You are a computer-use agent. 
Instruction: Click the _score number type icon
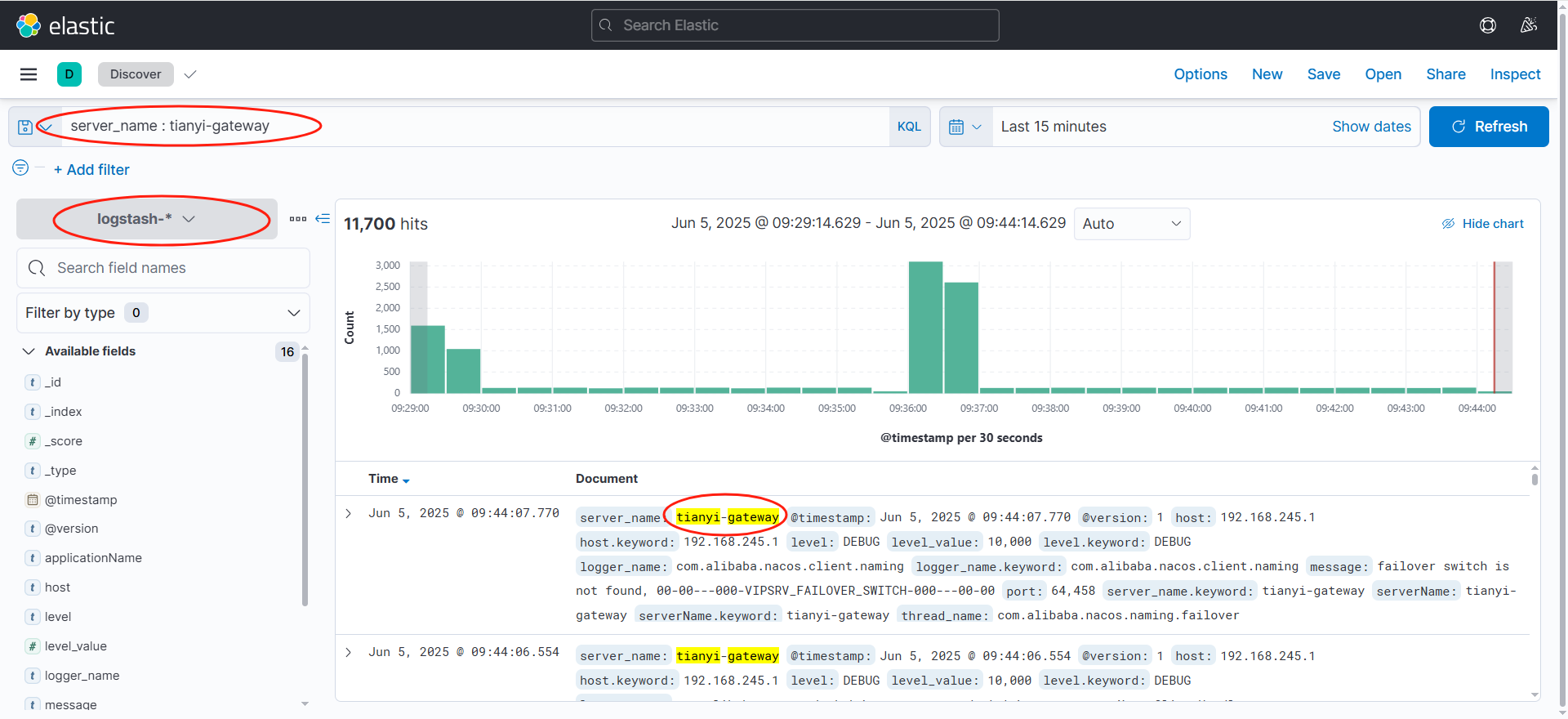tap(33, 441)
